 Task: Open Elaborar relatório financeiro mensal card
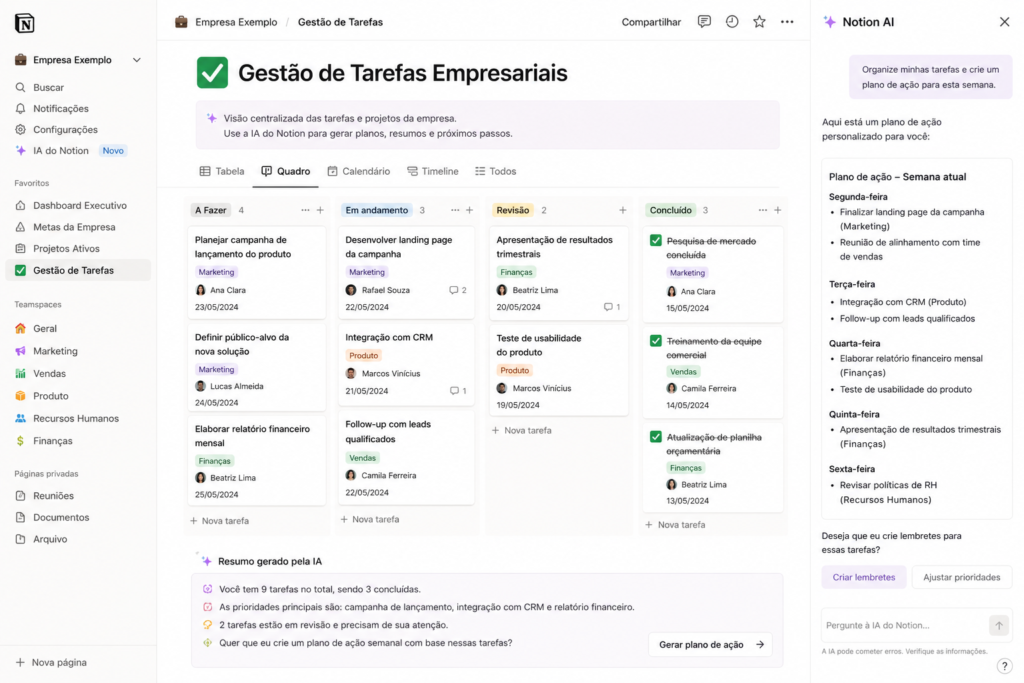pos(256,461)
